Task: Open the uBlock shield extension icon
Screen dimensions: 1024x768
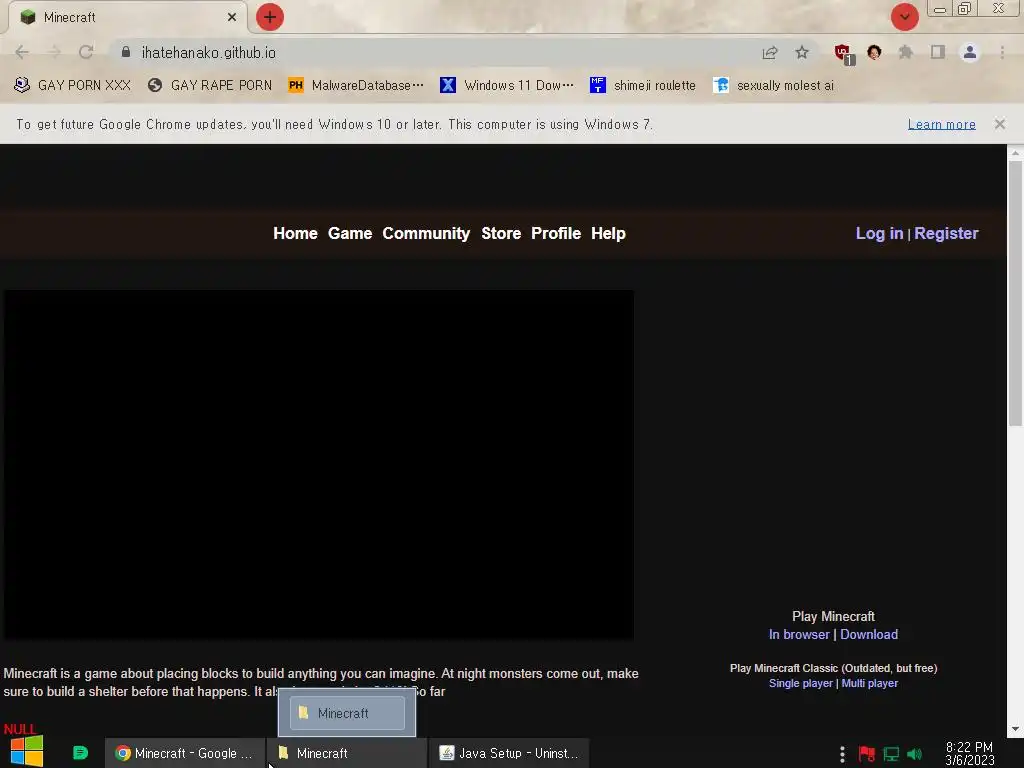Action: [x=843, y=53]
